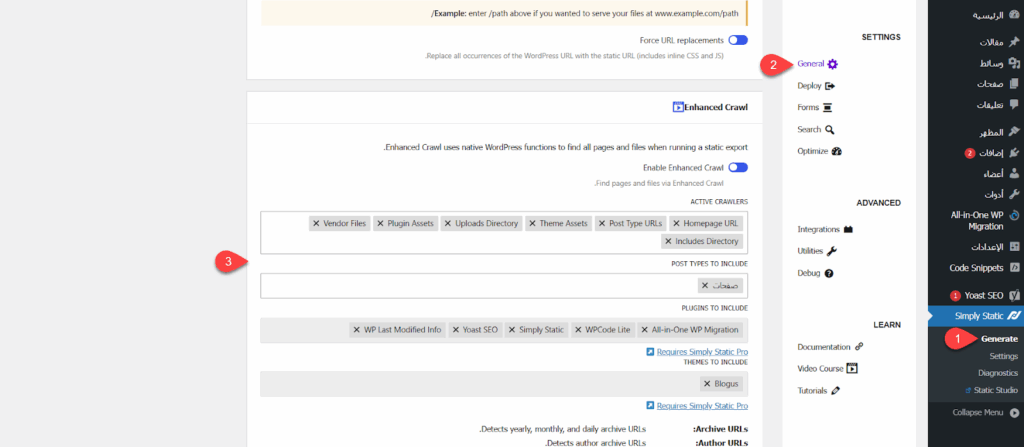Toggle the Force URL replacements switch
The image size is (1024, 447).
click(738, 40)
